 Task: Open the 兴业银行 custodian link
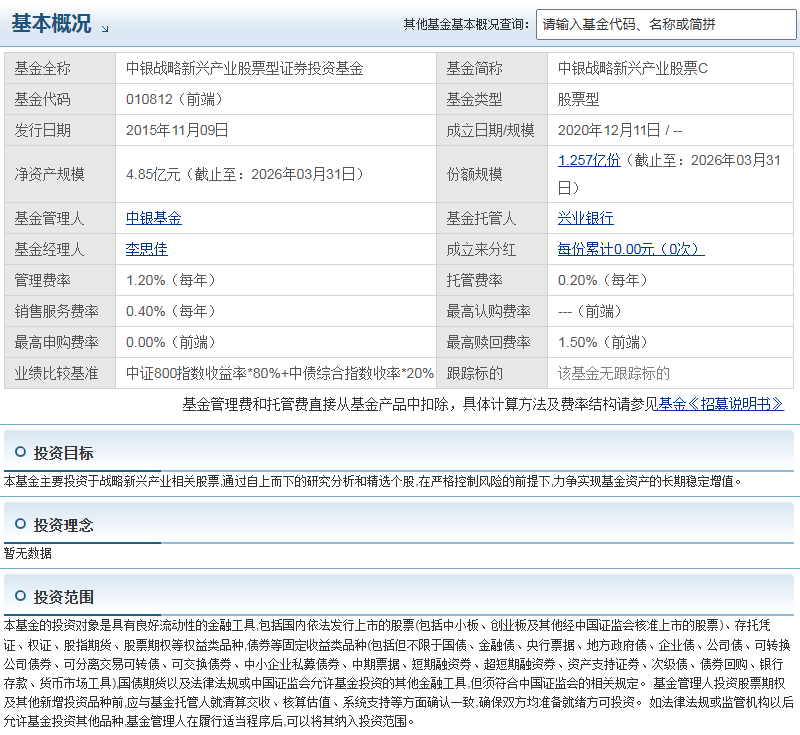click(585, 218)
